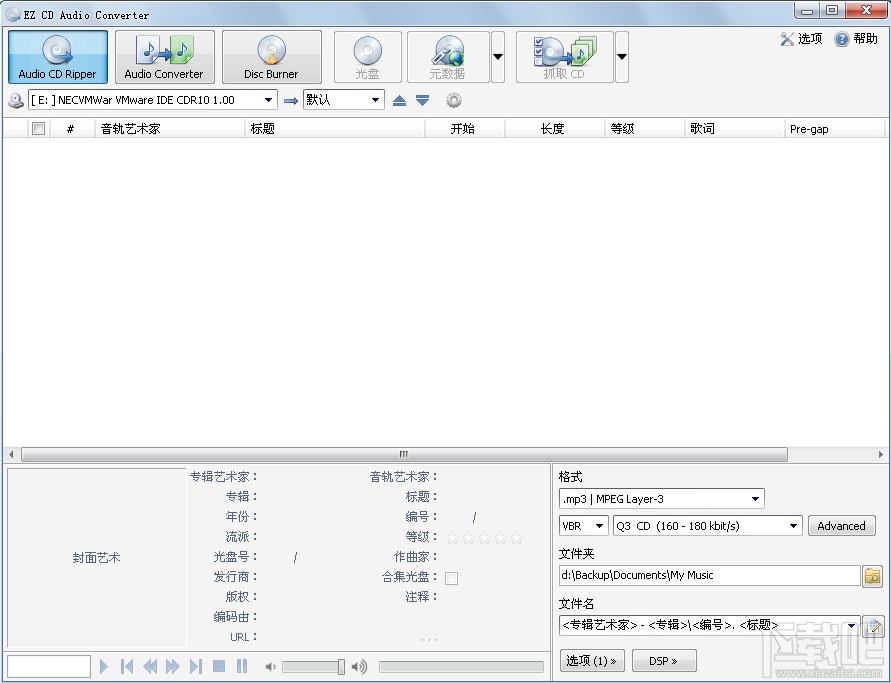Select the Audio CD Ripper tool
The width and height of the screenshot is (891, 683).
(x=57, y=57)
